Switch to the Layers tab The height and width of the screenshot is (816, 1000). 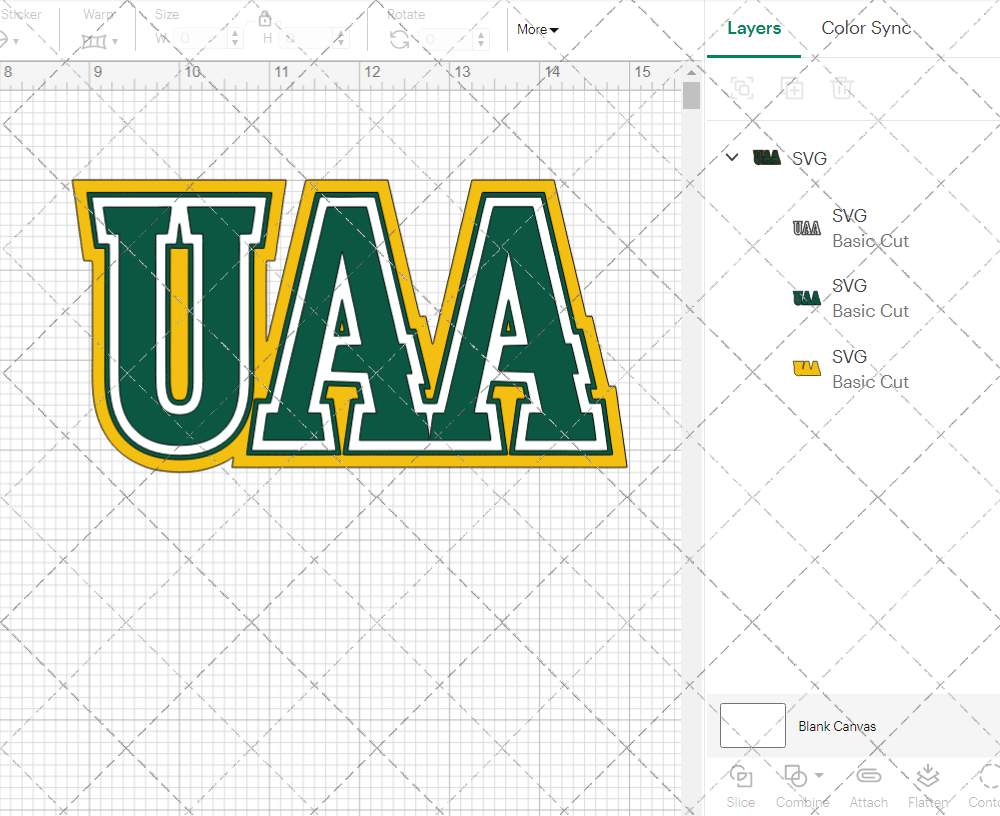point(754,29)
